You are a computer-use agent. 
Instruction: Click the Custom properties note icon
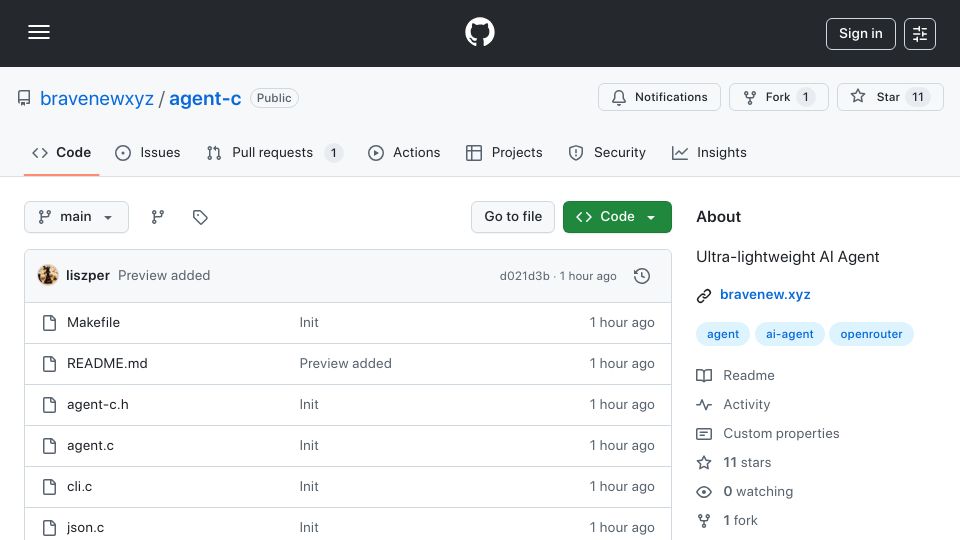click(704, 434)
